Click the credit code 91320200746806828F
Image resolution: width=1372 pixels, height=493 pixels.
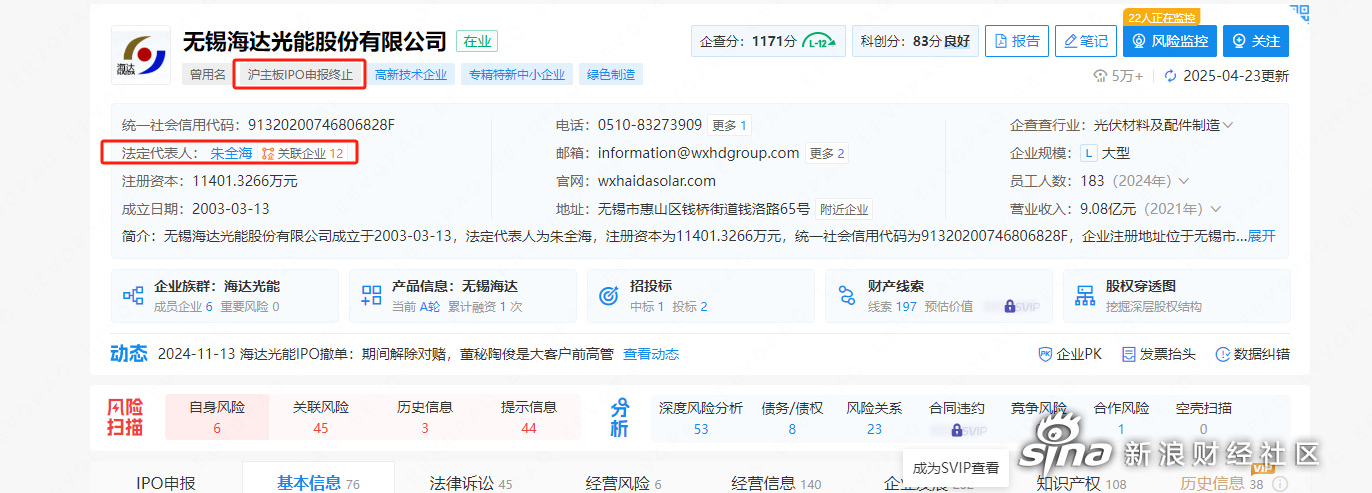(321, 125)
